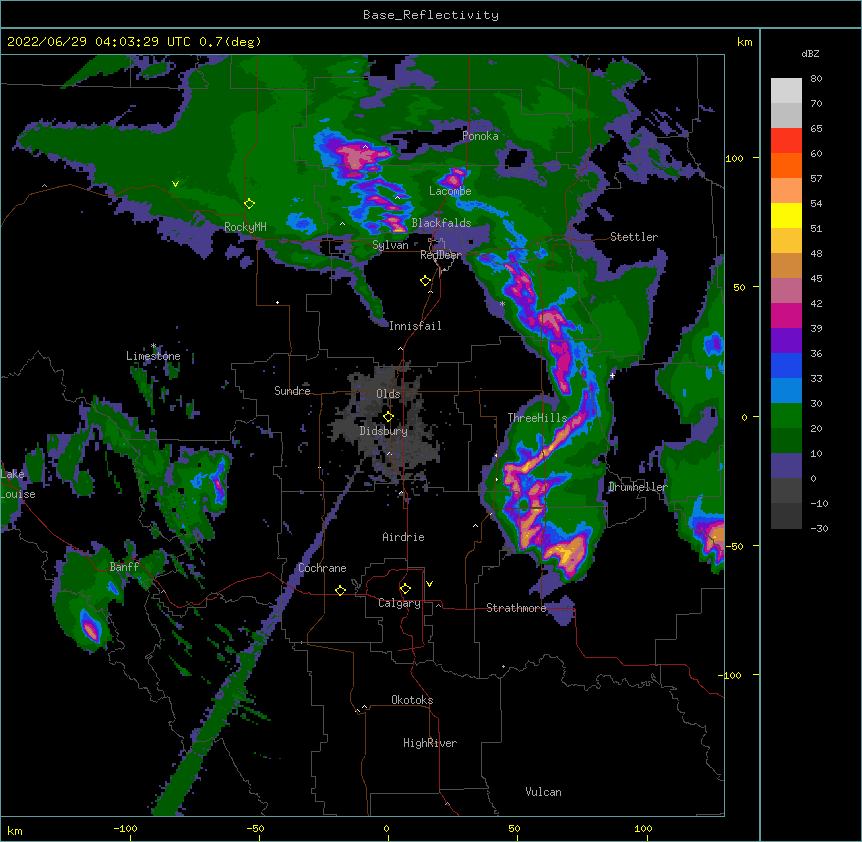This screenshot has width=862, height=842.
Task: Select the purple 39-36 dBZ legend swatch
Action: click(x=786, y=341)
